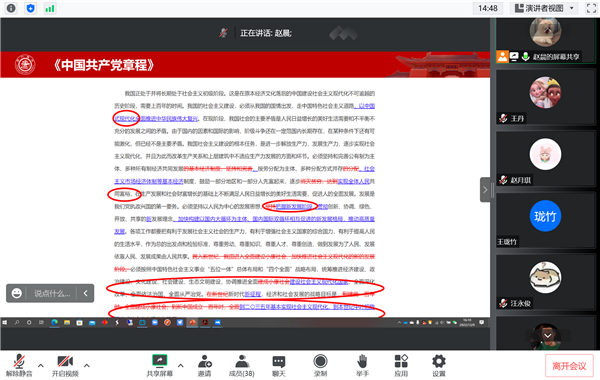Show more participants with the down chevron
The width and height of the screenshot is (600, 380).
click(548, 336)
